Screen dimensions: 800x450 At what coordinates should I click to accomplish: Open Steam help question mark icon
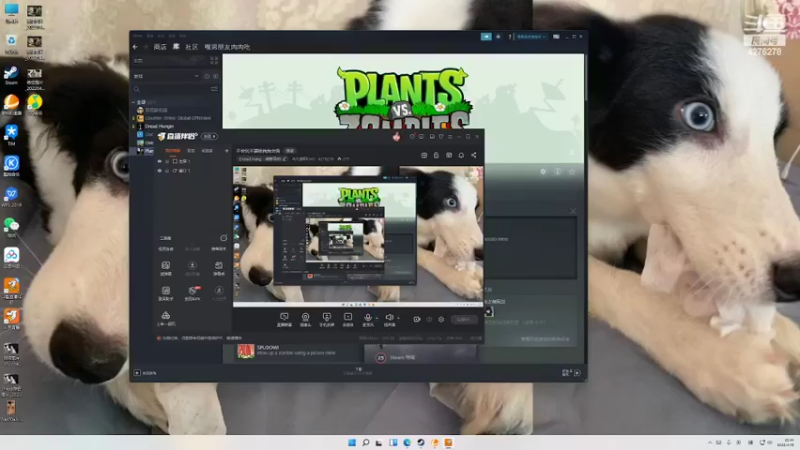click(510, 37)
